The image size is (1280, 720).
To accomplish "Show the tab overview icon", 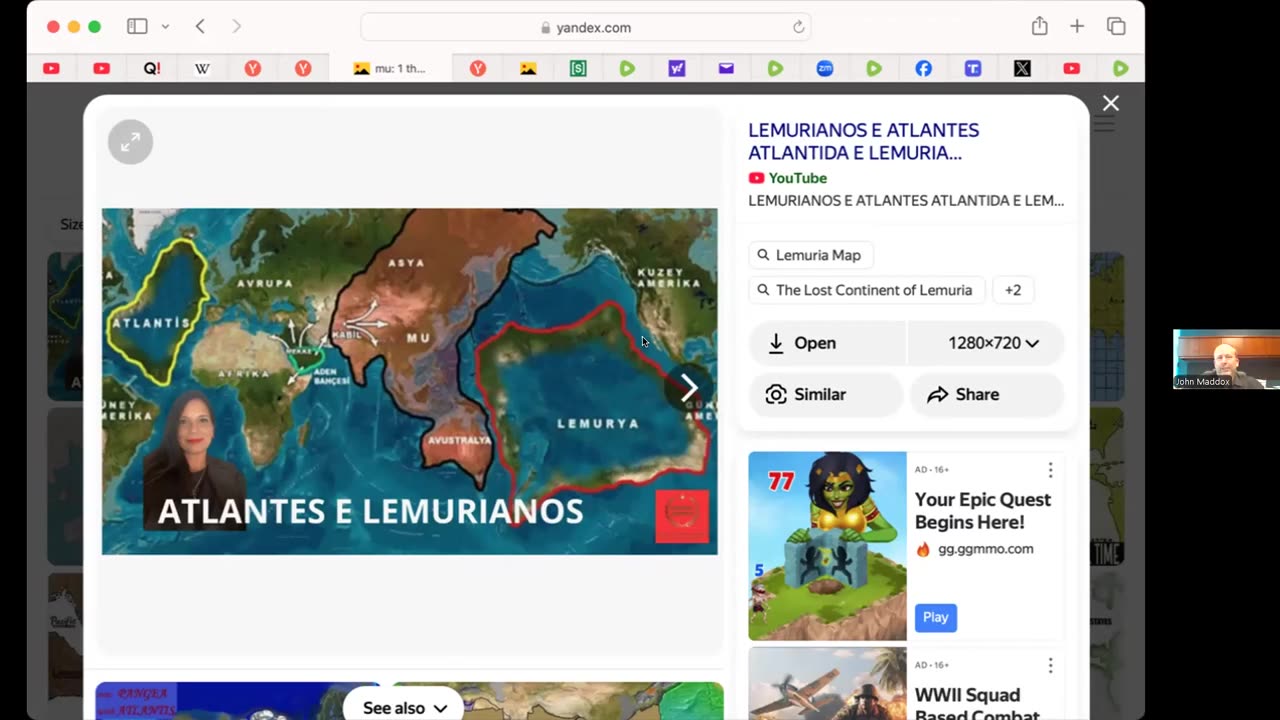I will tap(1116, 27).
